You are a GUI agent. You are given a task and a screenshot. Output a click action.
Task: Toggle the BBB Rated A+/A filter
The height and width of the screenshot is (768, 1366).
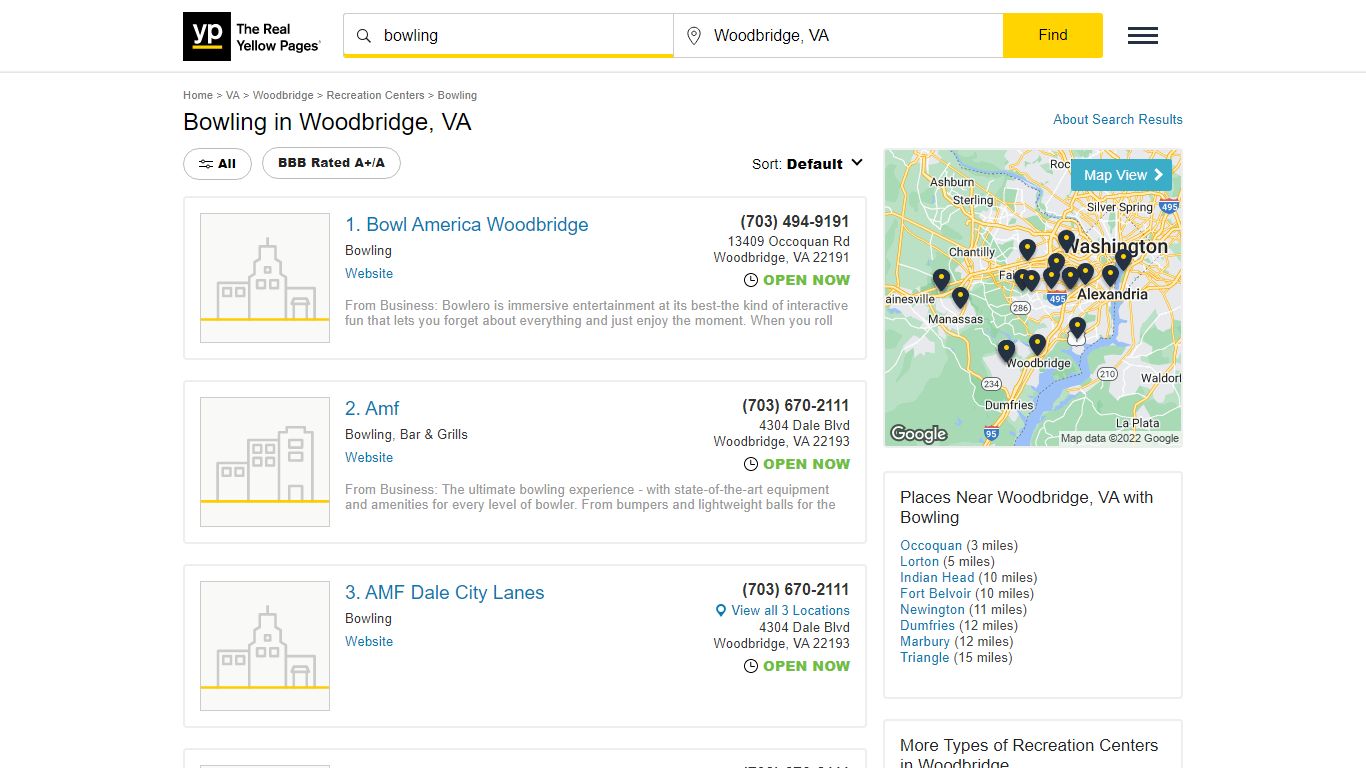(x=331, y=163)
